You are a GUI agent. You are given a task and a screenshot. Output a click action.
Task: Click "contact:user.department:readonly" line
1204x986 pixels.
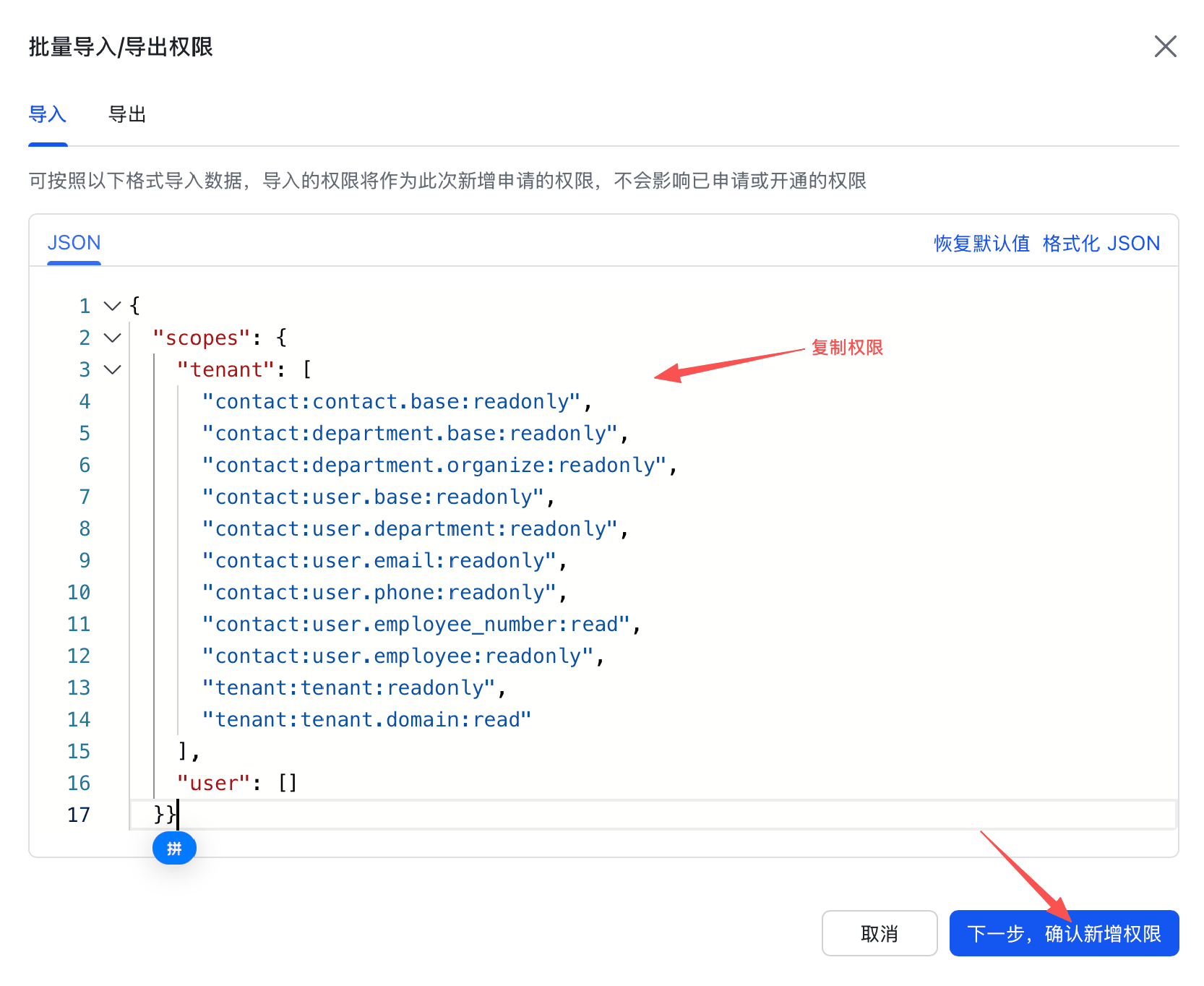[416, 529]
